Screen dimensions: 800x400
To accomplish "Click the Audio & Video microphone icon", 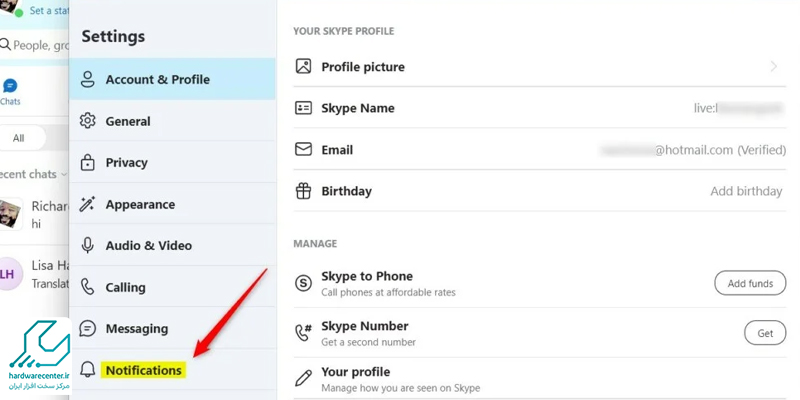I will tap(88, 245).
